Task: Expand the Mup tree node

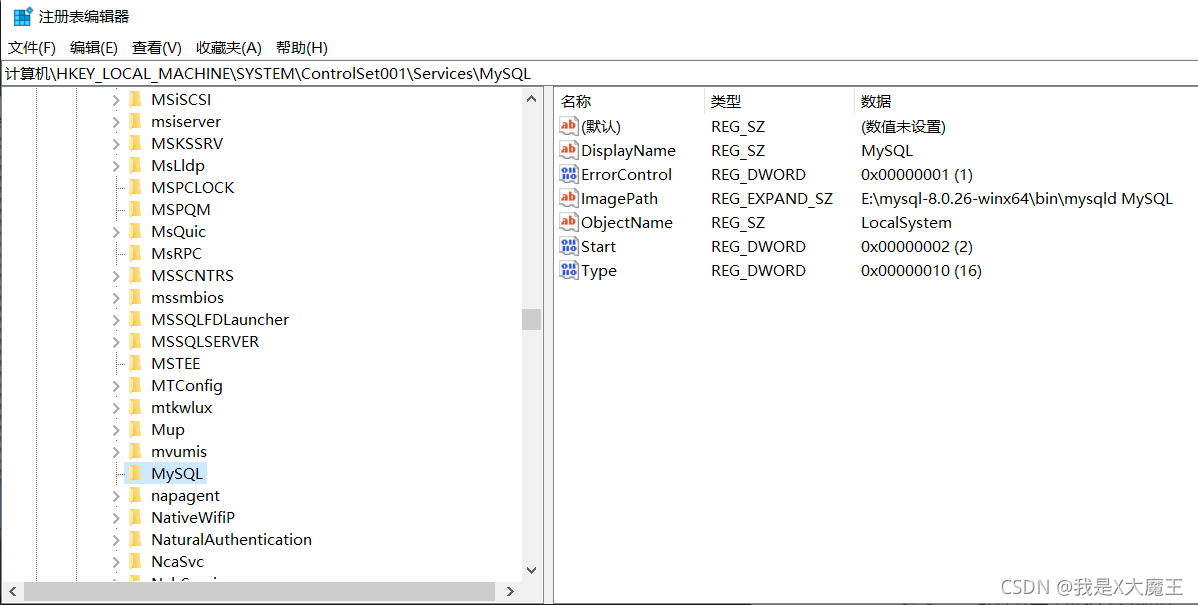Action: tap(115, 430)
